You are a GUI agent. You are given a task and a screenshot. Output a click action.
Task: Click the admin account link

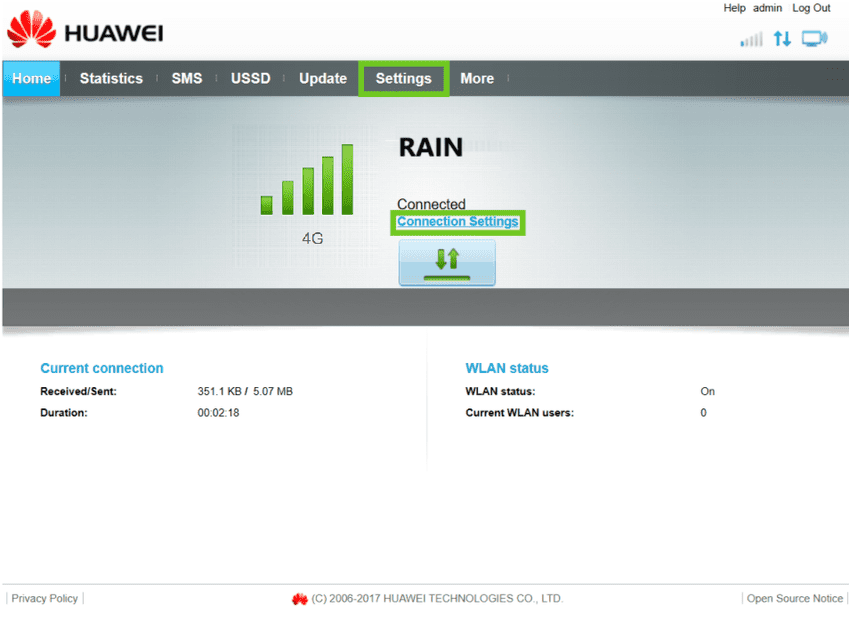point(767,8)
